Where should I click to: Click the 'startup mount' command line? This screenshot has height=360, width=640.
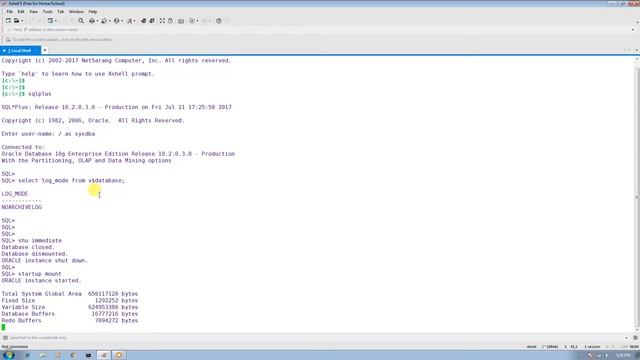tap(31, 274)
